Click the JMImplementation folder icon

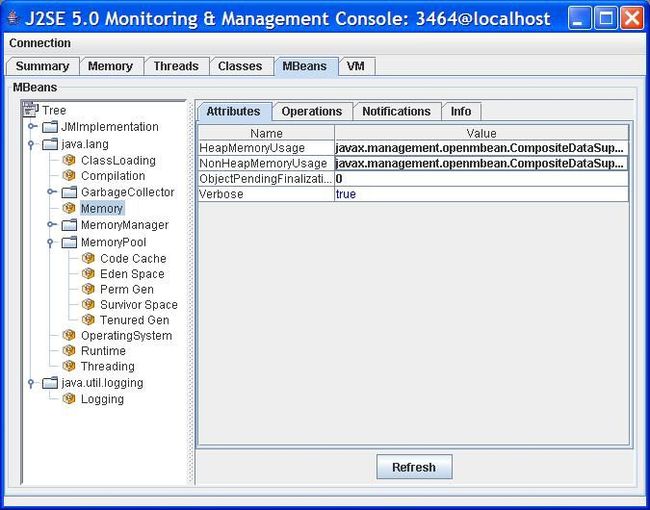(x=50, y=126)
